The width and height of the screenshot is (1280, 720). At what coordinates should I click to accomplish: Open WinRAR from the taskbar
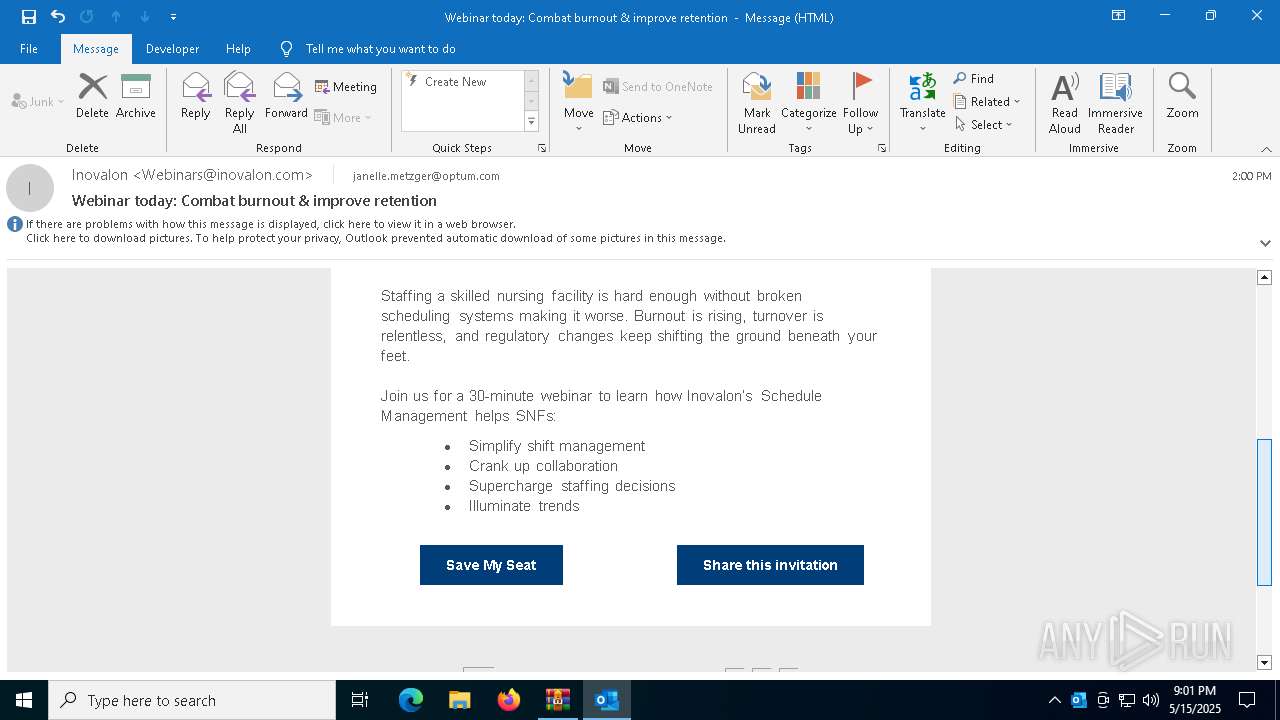[558, 700]
